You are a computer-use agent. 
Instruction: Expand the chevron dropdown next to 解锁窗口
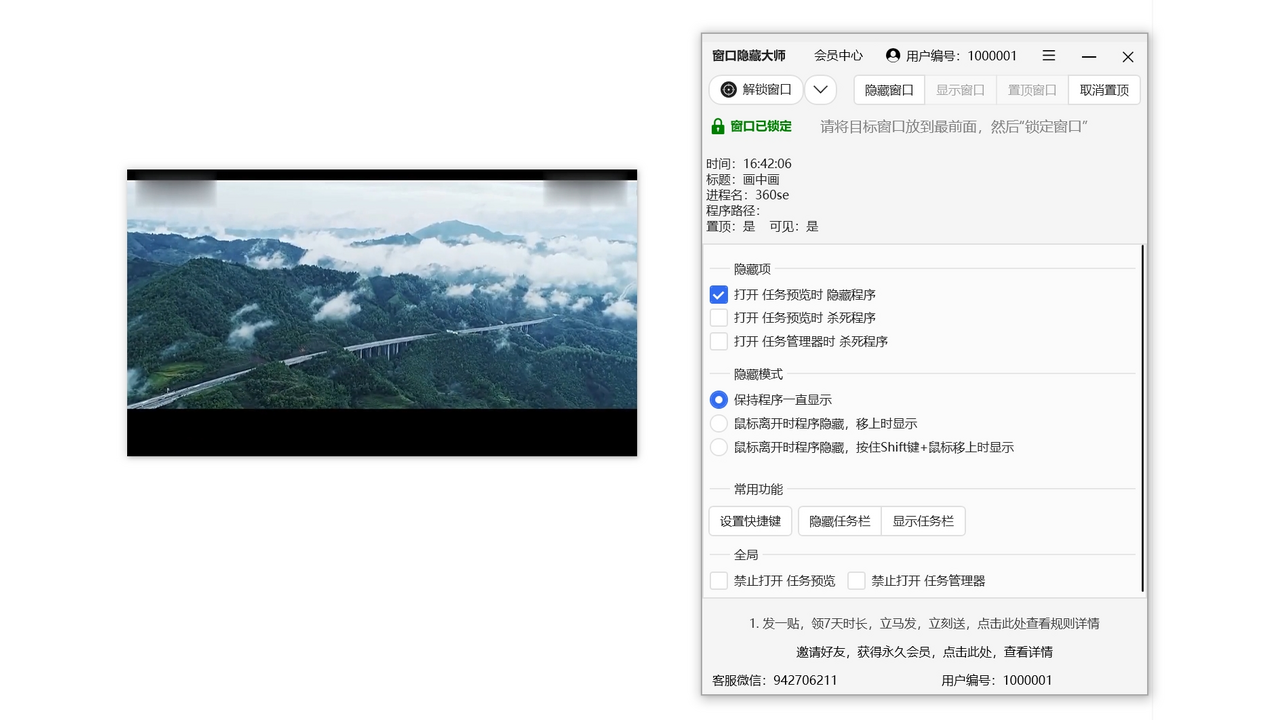tap(820, 90)
